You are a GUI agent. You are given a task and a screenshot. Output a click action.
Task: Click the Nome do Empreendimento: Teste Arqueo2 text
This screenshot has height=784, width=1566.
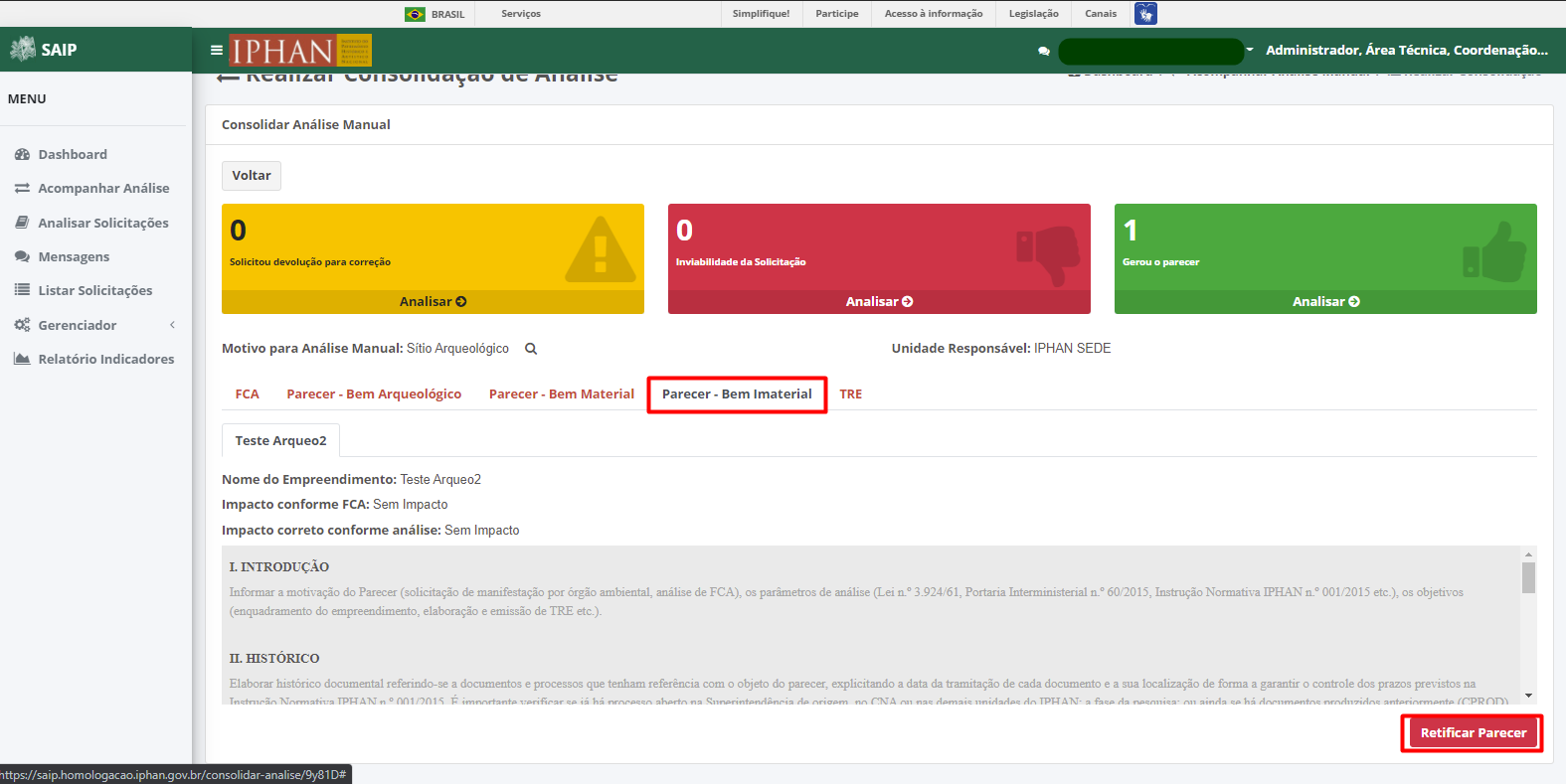tap(351, 480)
